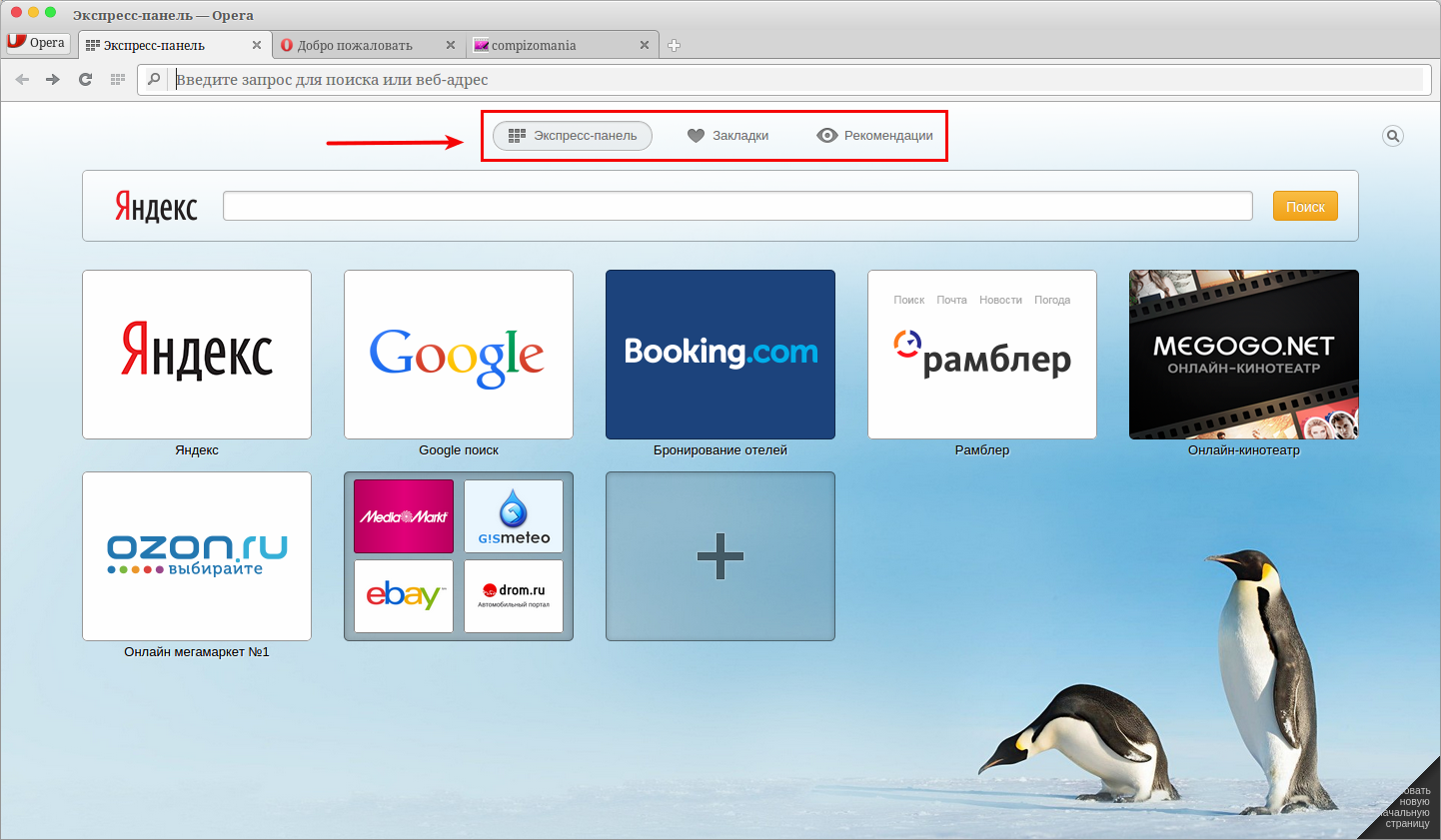Focus the Yandex search input field
Screen dimensions: 1441x840
pyautogui.click(x=737, y=206)
